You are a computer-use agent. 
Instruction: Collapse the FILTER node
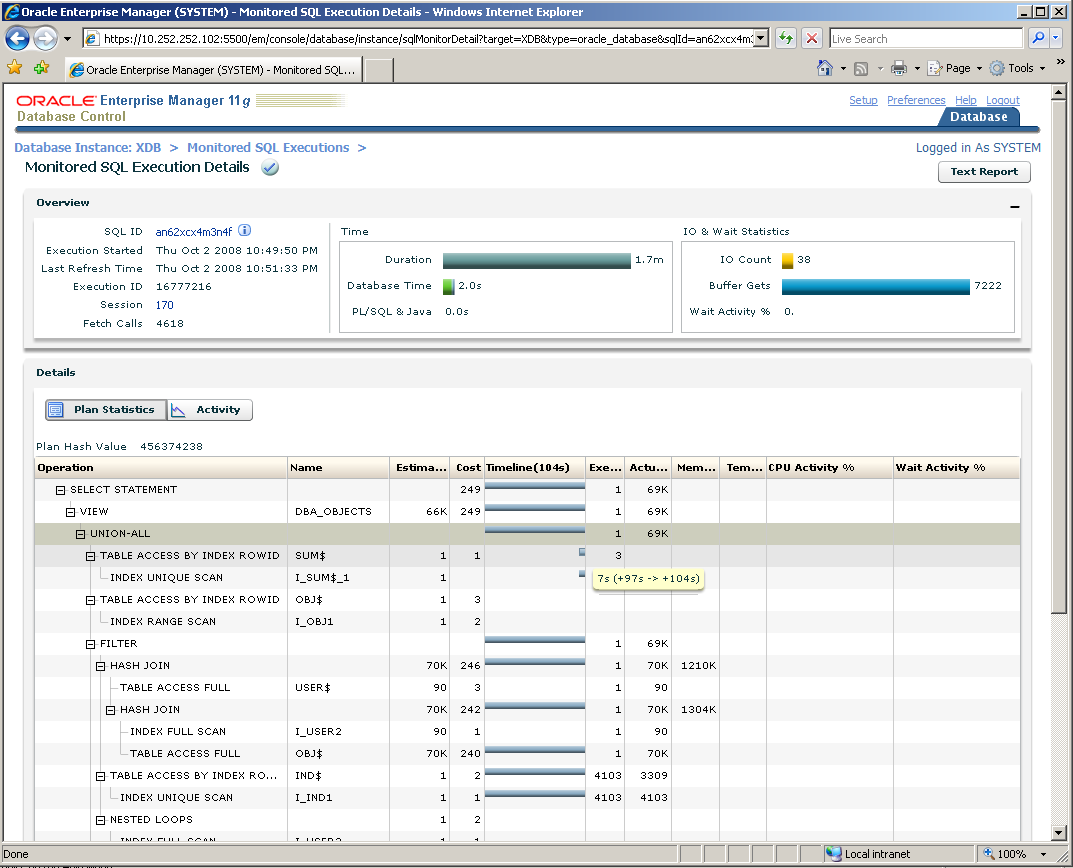[x=90, y=644]
